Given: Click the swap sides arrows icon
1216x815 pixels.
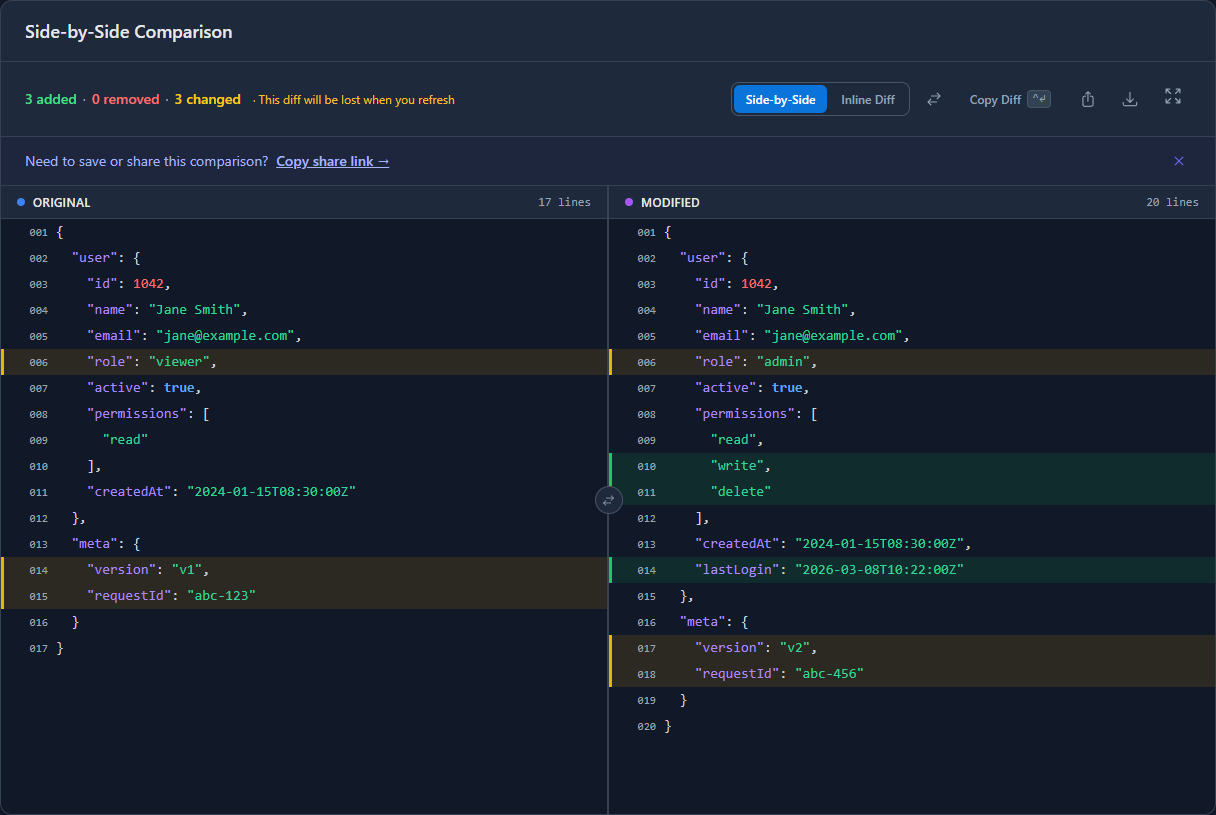Looking at the screenshot, I should (932, 99).
